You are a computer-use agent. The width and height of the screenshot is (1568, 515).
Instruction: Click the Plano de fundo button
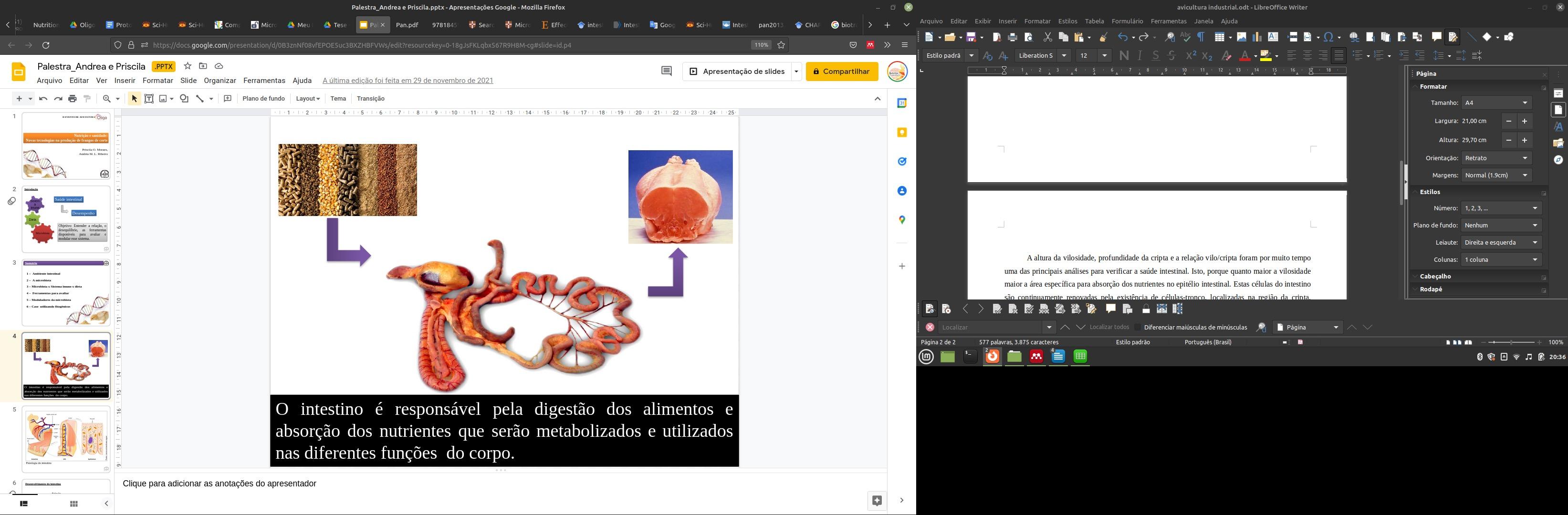[263, 99]
